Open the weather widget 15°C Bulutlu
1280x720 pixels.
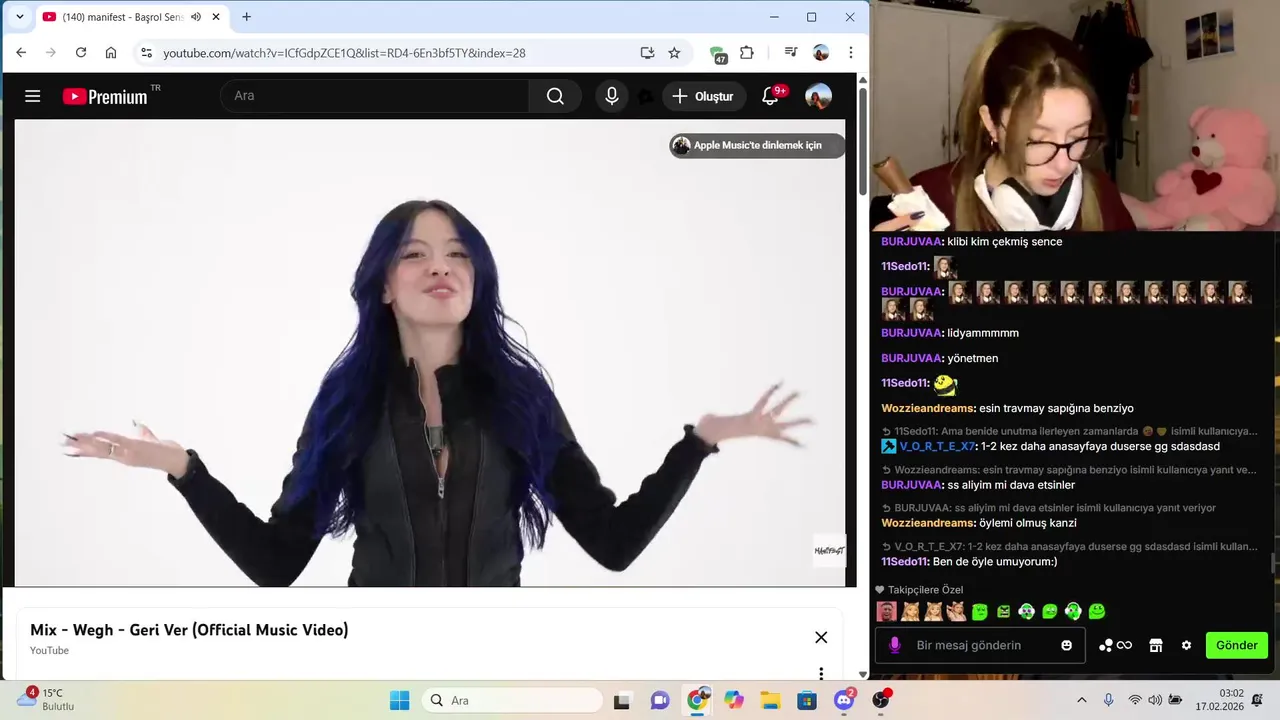point(47,699)
